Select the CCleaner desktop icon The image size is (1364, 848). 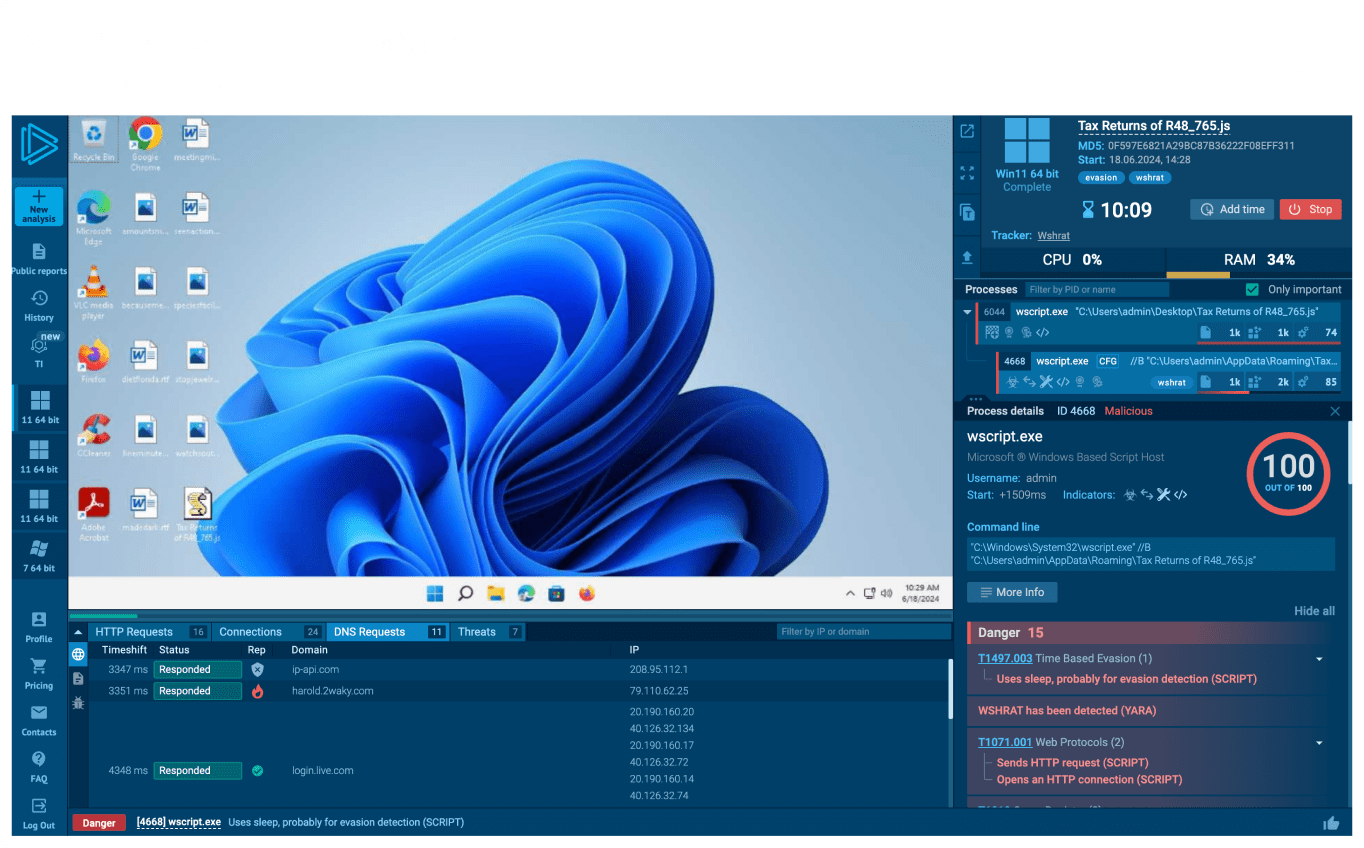click(94, 436)
